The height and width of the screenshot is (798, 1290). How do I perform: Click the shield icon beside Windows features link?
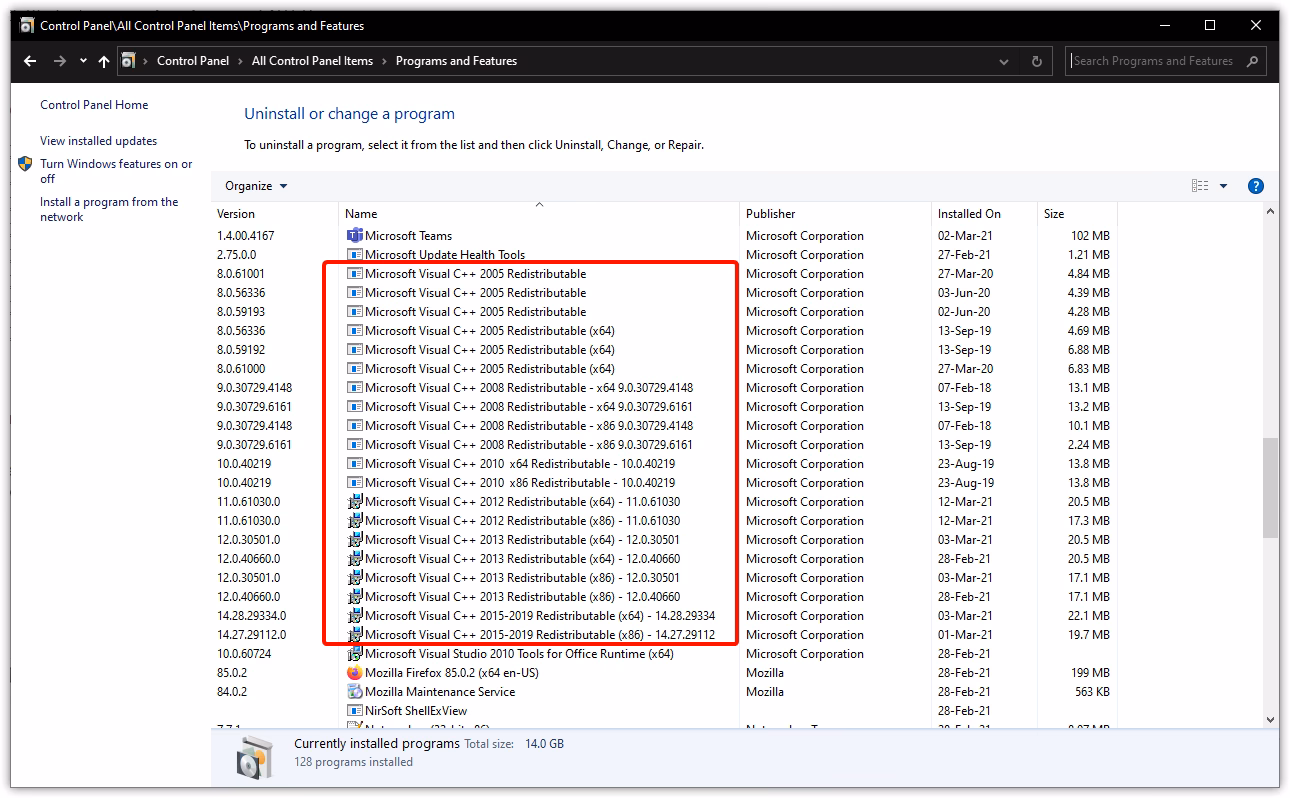[25, 164]
